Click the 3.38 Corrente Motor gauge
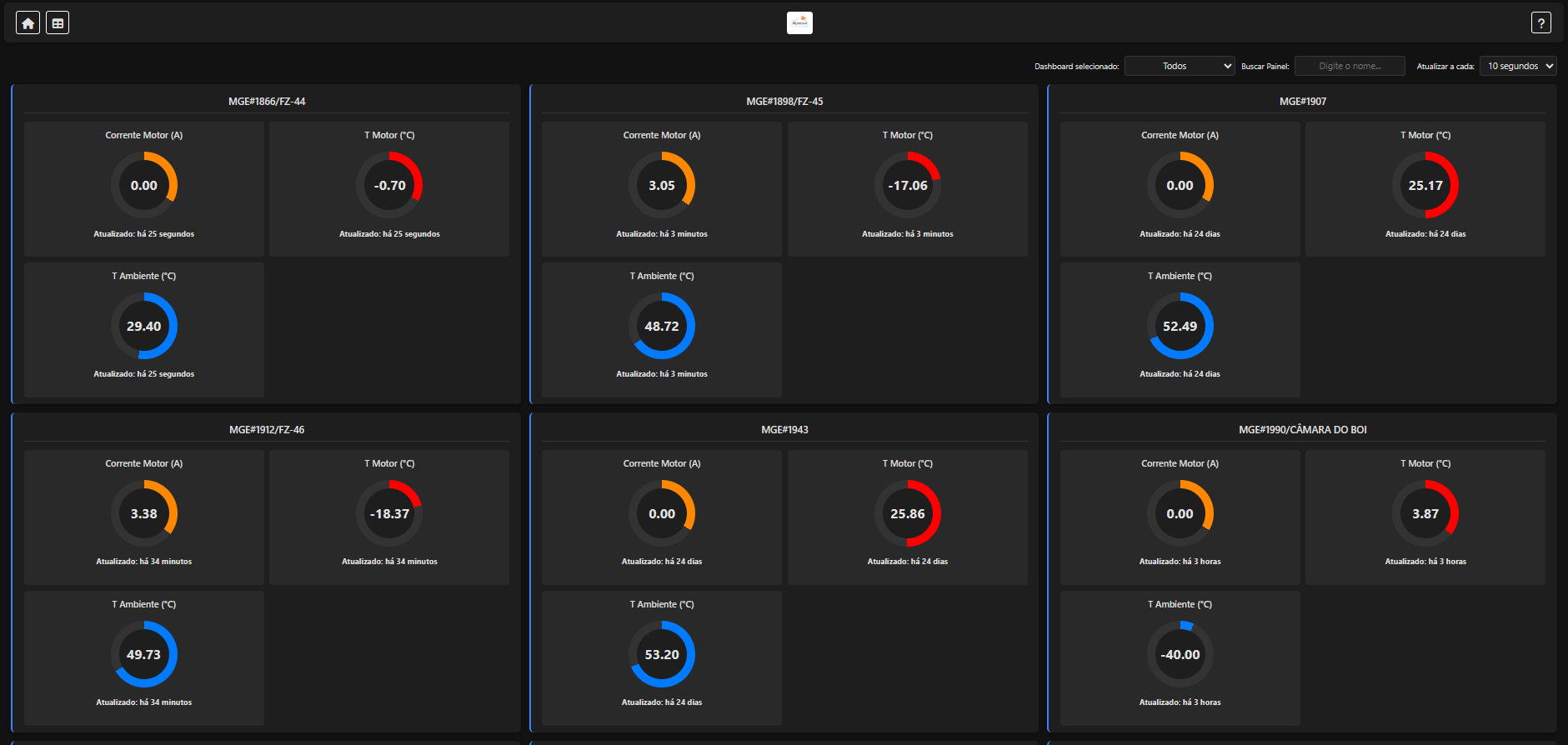Image resolution: width=1568 pixels, height=745 pixels. coord(144,513)
